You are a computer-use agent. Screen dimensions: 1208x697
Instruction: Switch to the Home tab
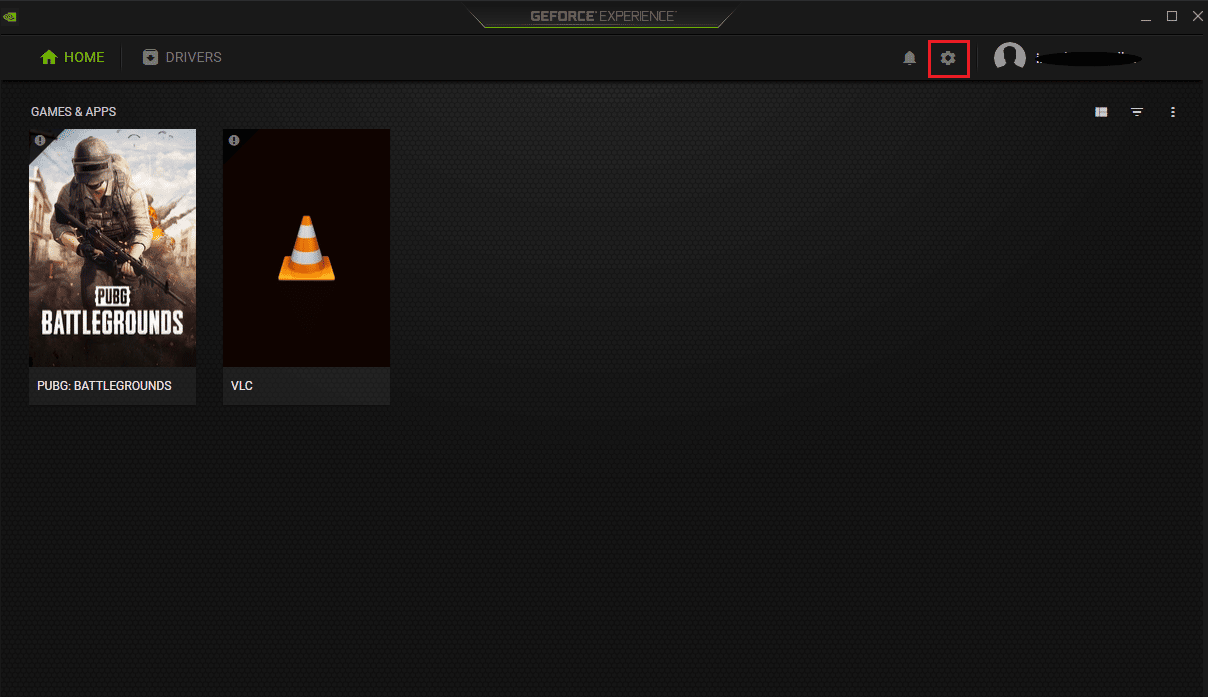click(x=72, y=58)
